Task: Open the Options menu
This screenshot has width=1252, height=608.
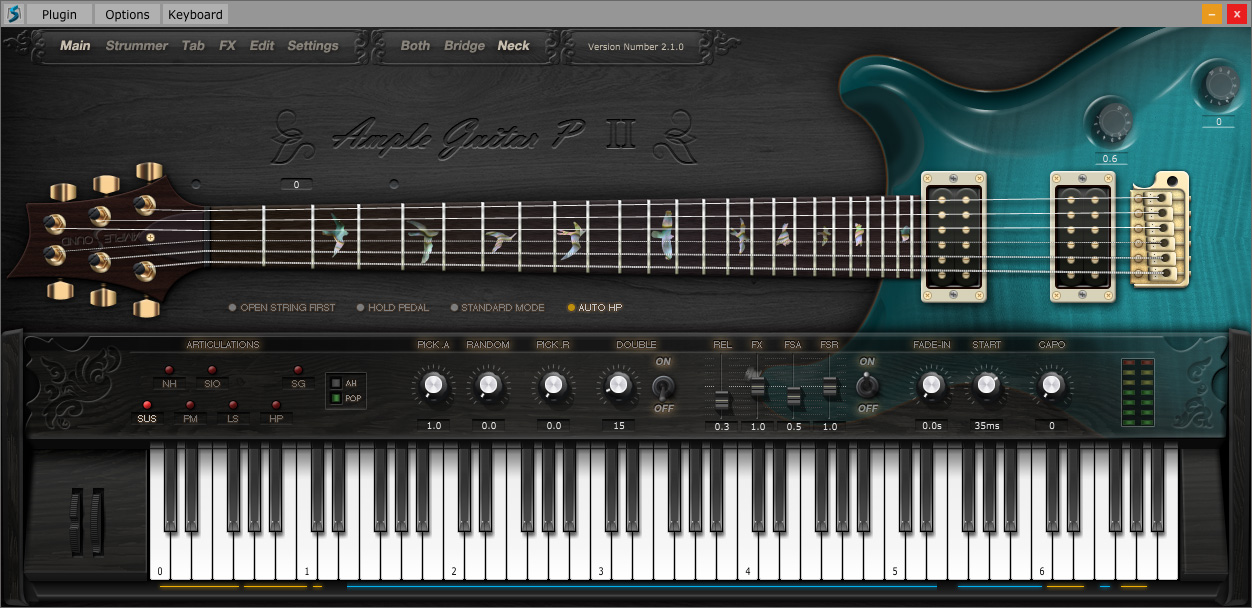Action: coord(126,14)
